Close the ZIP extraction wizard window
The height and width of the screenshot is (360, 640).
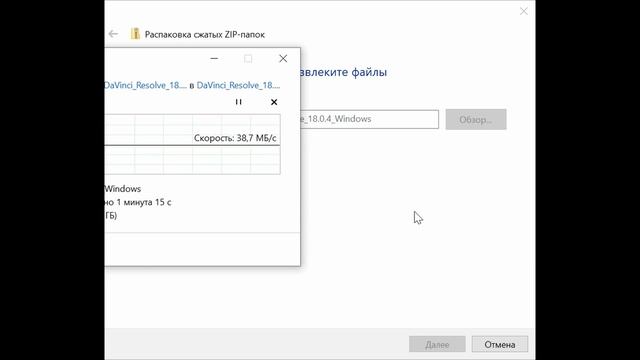click(x=524, y=11)
